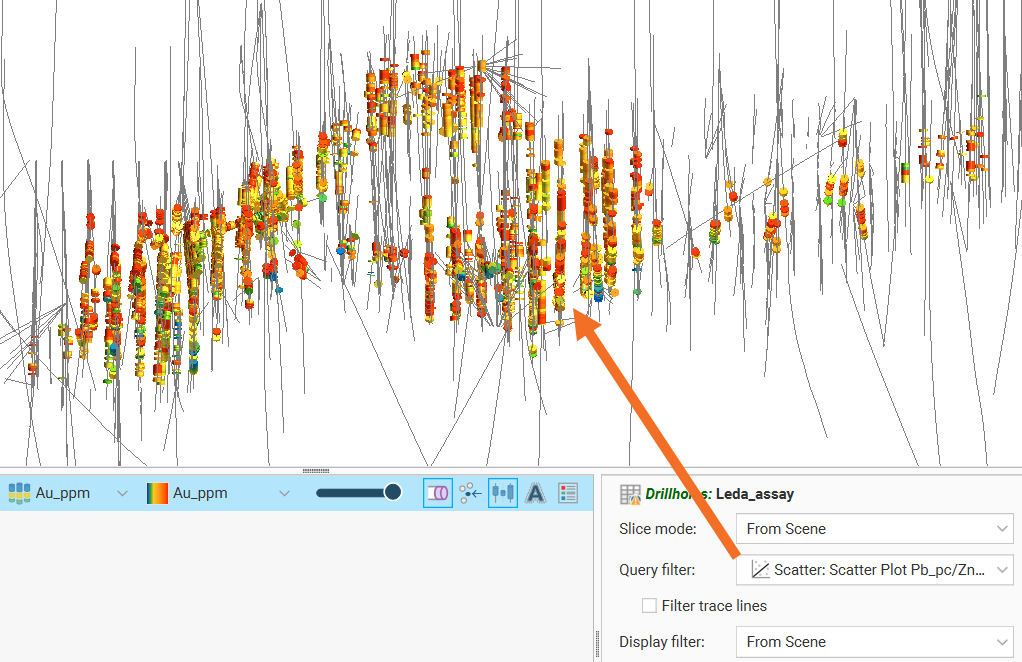Click the panel splitter grip above the toolbar
This screenshot has width=1022, height=662.
(x=315, y=470)
